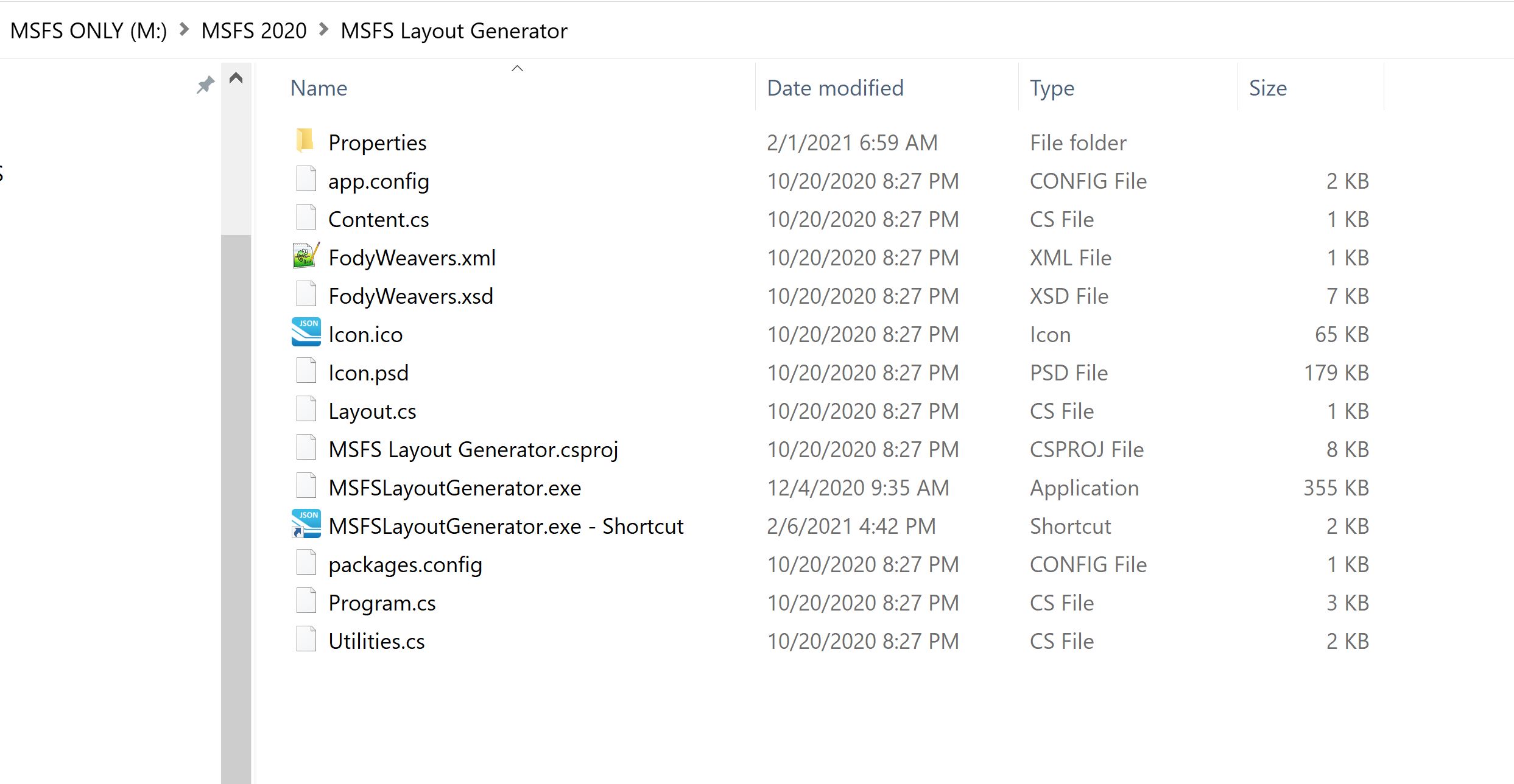Select MSFS Layout Generator.csproj file name
The width and height of the screenshot is (1514, 784).
[x=473, y=450]
